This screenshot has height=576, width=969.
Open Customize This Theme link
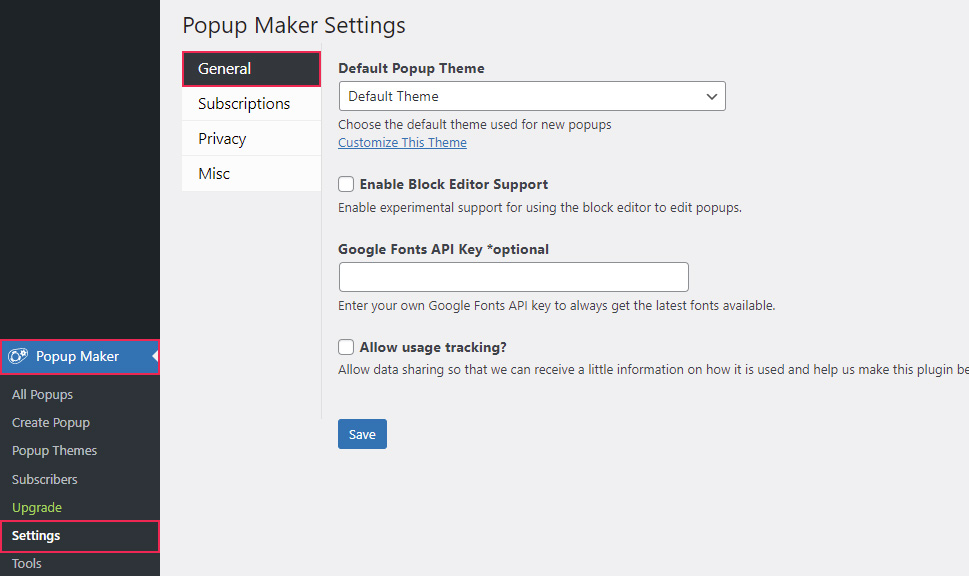coord(402,142)
